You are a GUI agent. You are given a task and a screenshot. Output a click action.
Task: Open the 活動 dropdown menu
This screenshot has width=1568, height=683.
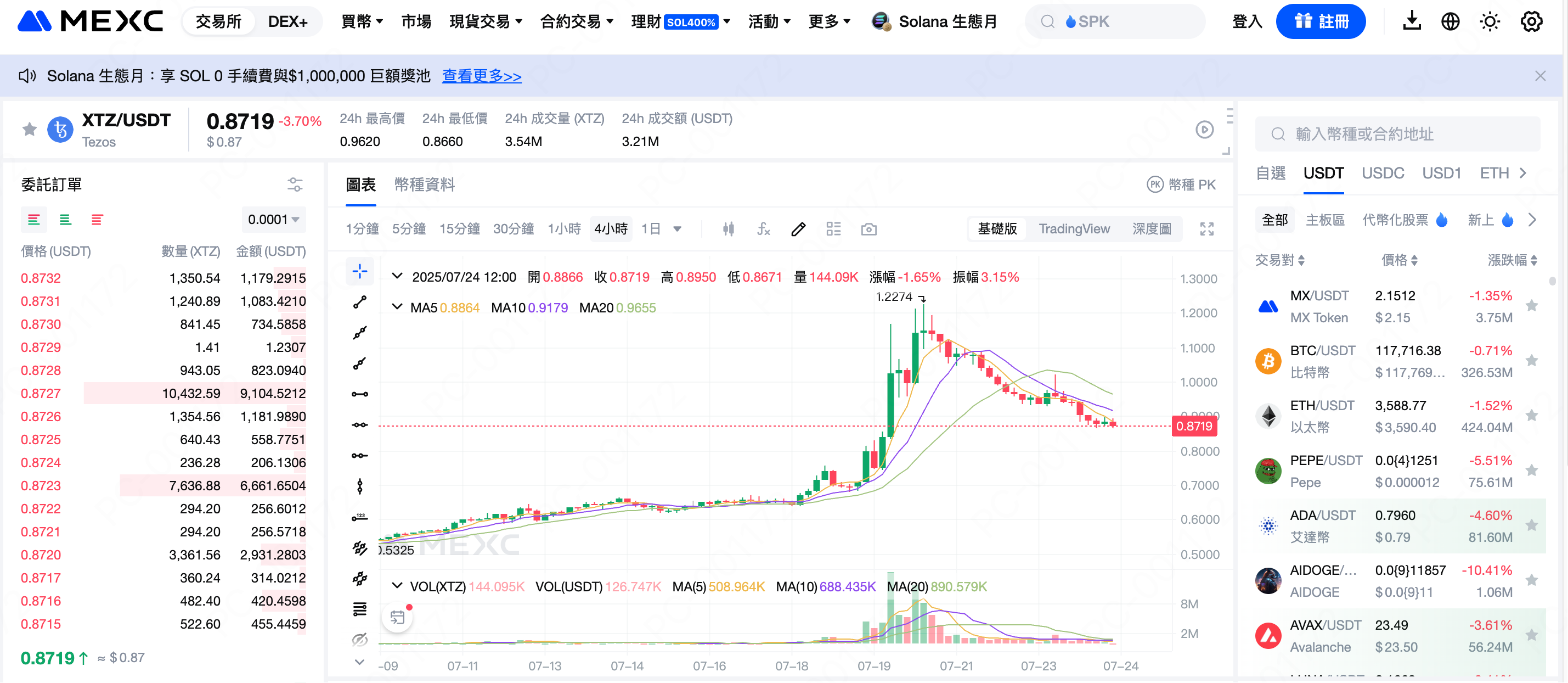click(769, 21)
